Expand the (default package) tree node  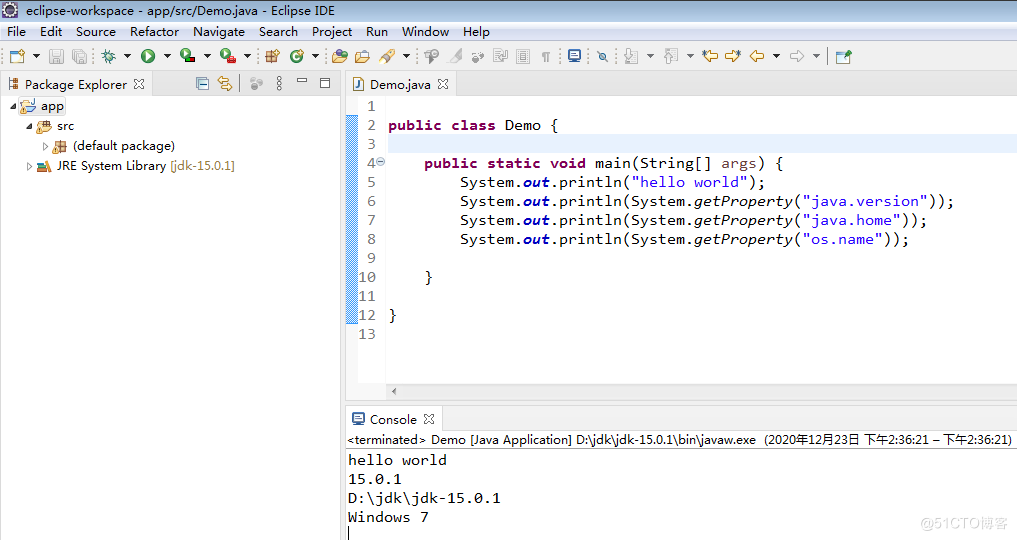[45, 147]
